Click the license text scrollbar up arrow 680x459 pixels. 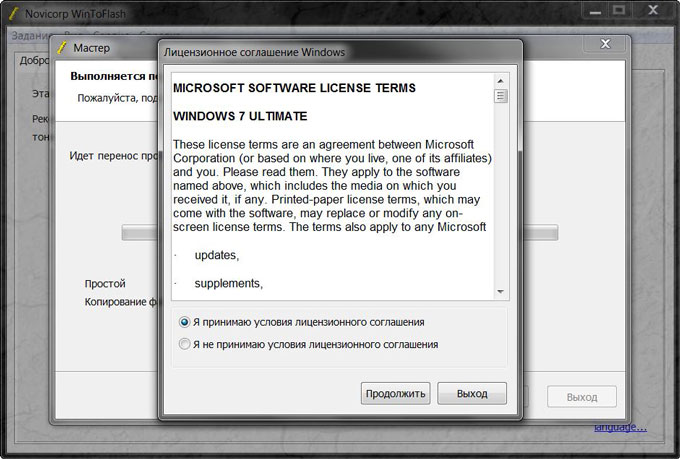[500, 81]
